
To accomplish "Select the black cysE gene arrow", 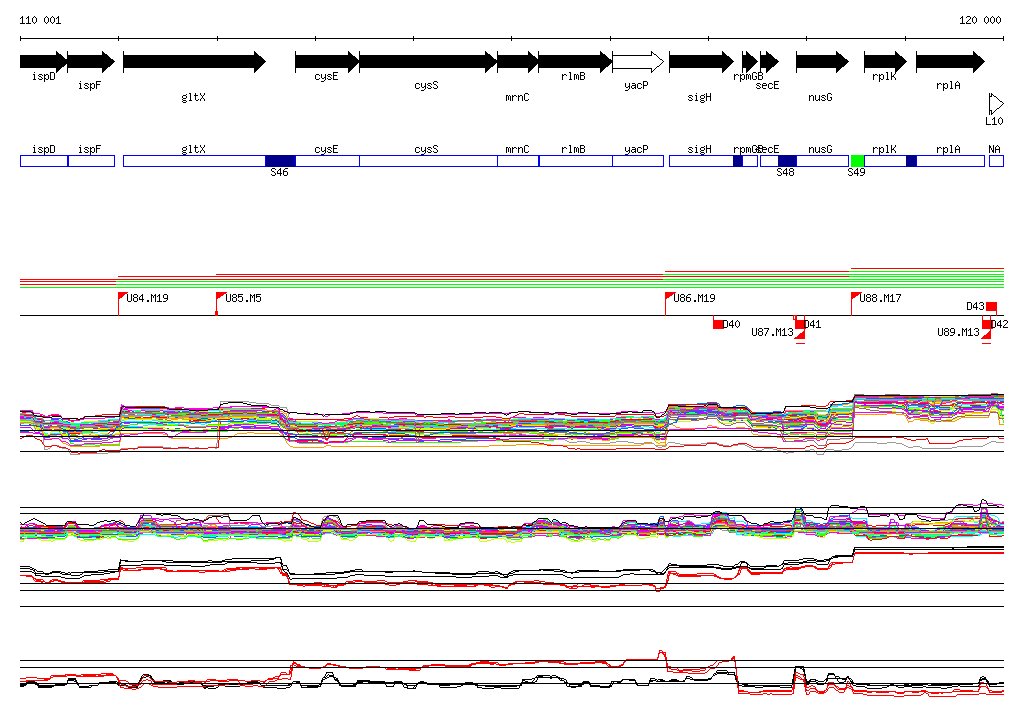I will [327, 62].
